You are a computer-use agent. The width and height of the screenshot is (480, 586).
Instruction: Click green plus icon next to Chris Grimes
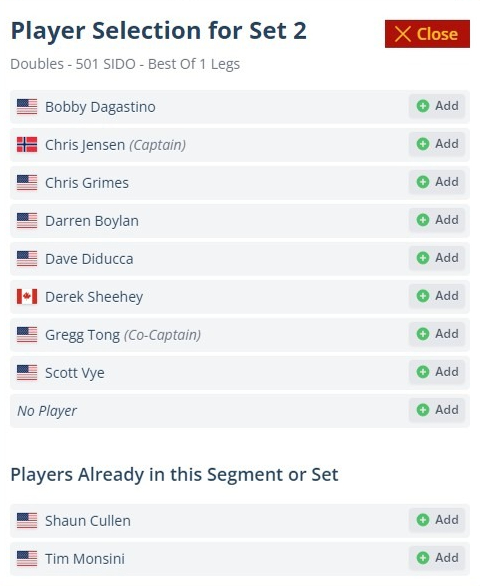423,182
